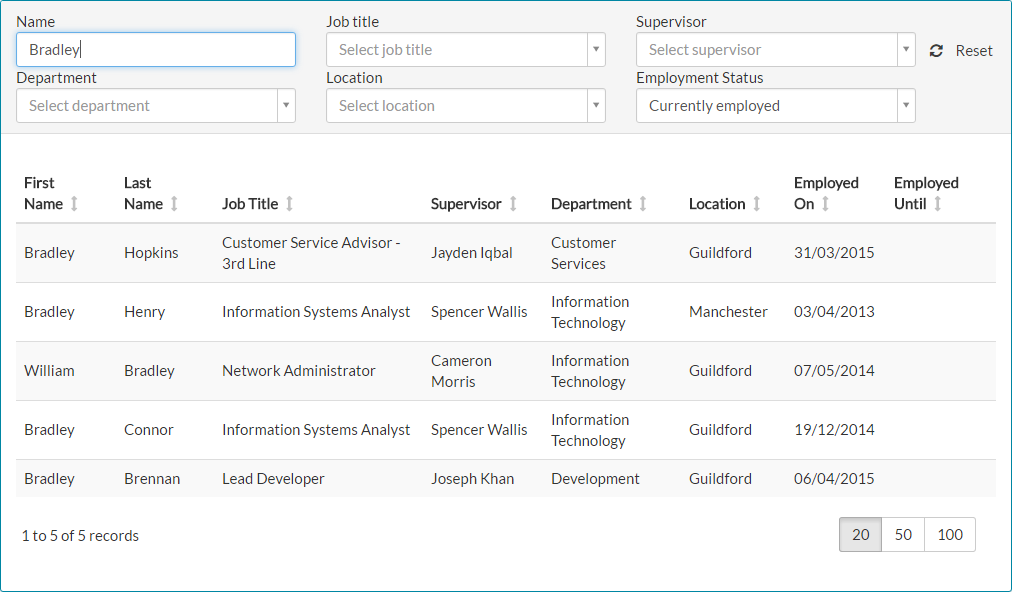Image resolution: width=1012 pixels, height=592 pixels.
Task: Show 20 records per page
Action: [x=860, y=535]
